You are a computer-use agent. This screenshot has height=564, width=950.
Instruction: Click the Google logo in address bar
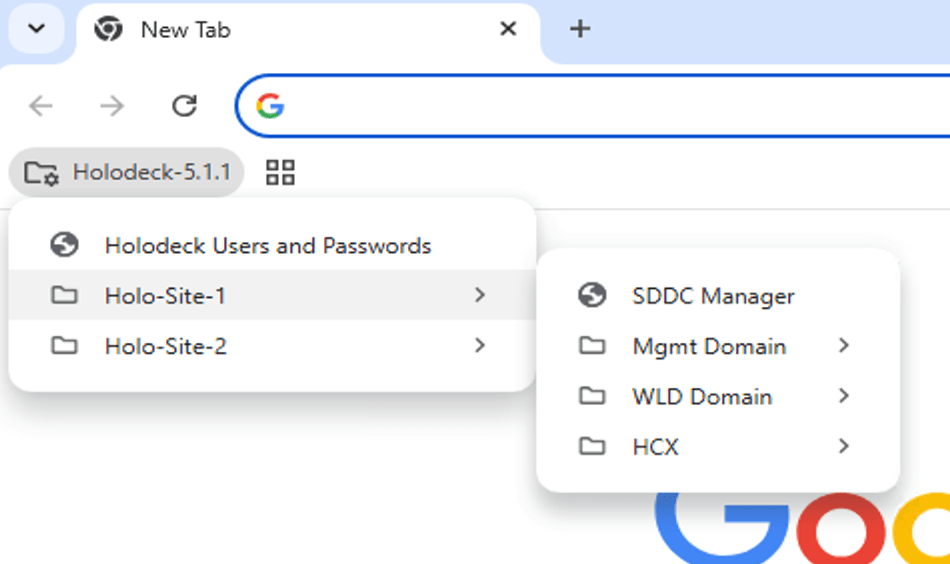pos(270,106)
